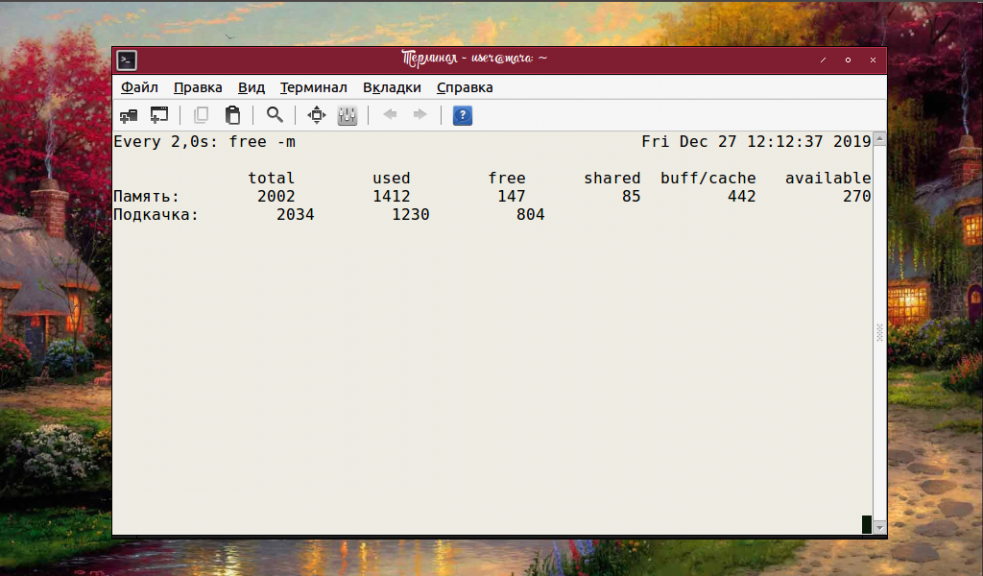Open a new tab via toolbar icon
Image resolution: width=983 pixels, height=576 pixels.
pyautogui.click(x=129, y=115)
